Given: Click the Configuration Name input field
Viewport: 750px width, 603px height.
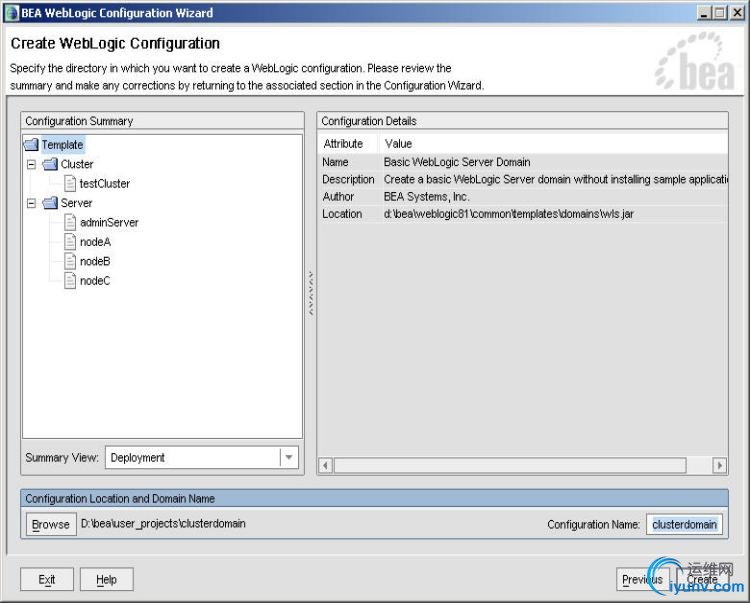Looking at the screenshot, I should [x=684, y=525].
